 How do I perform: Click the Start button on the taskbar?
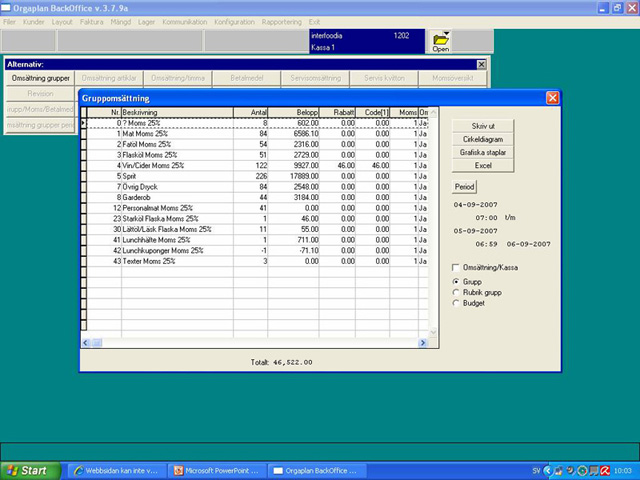(31, 471)
